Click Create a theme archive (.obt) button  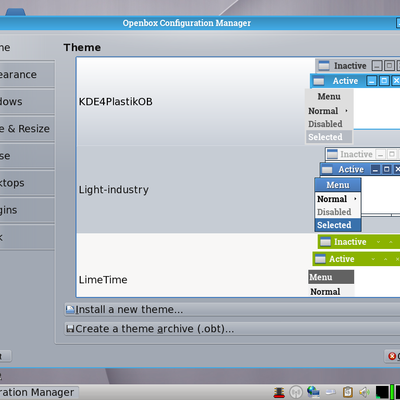[x=232, y=329]
